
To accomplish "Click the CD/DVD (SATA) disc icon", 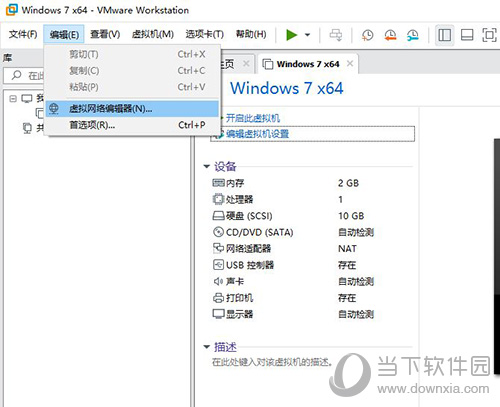I will pyautogui.click(x=218, y=232).
